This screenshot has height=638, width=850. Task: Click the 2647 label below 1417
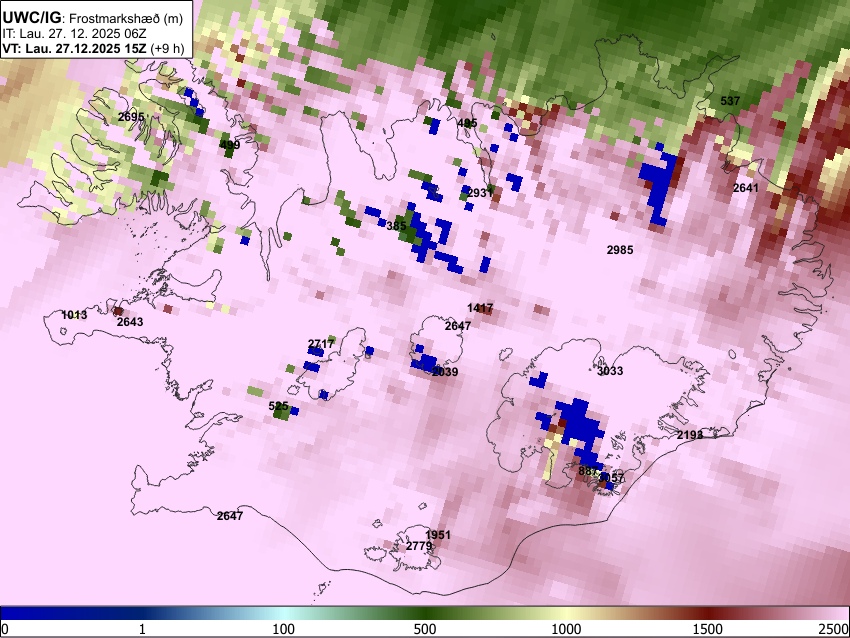click(458, 326)
